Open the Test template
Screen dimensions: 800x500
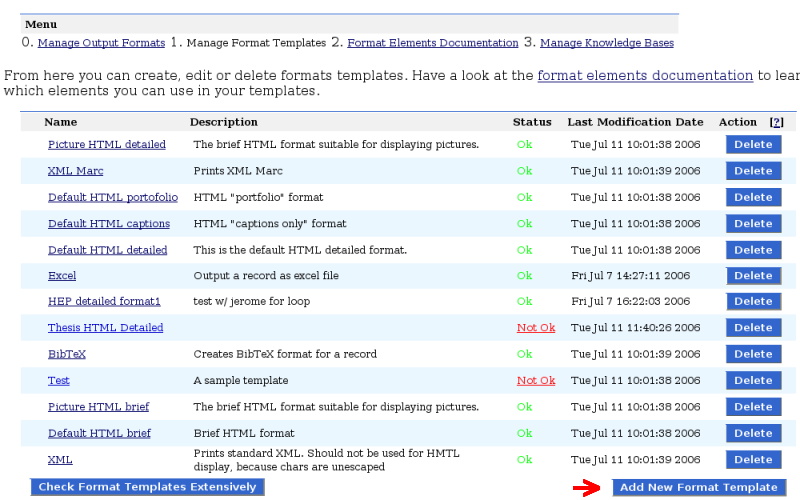click(x=59, y=381)
